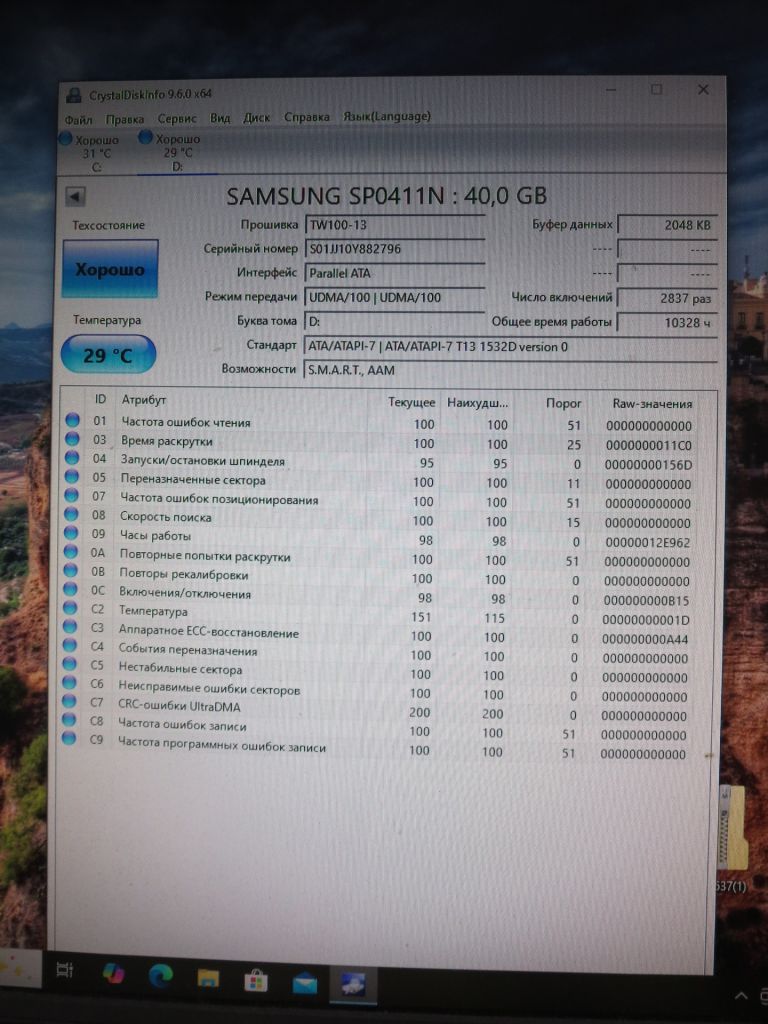This screenshot has height=1024, width=768.
Task: Click status circle for Скорость поиска
Action: pos(71,514)
